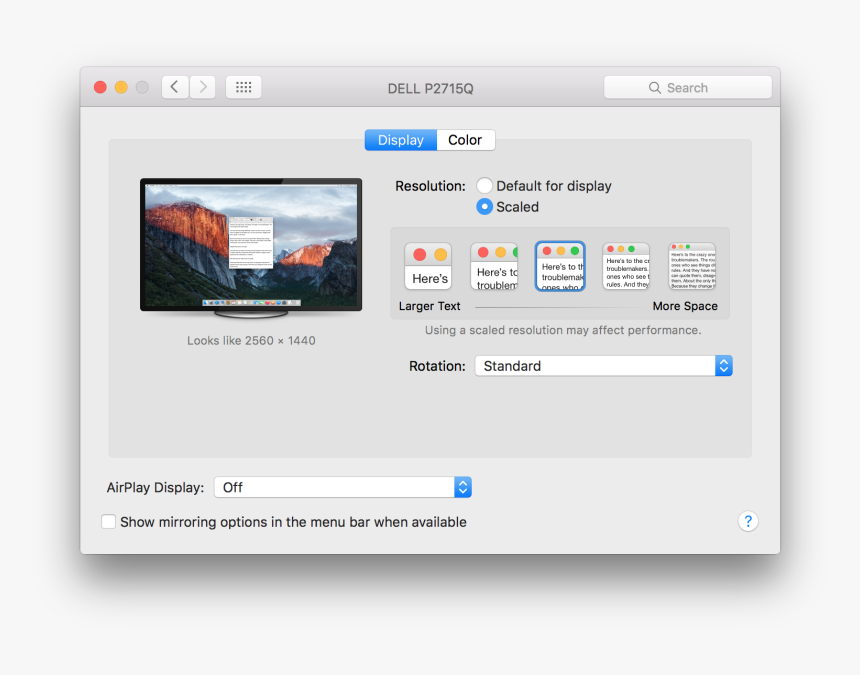
Task: Select the More Space resolution thumbnail
Action: click(691, 265)
